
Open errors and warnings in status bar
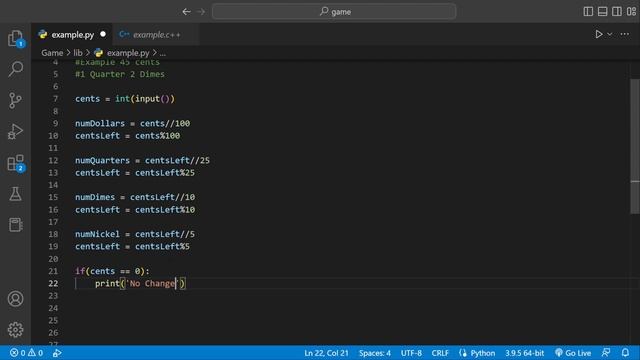pos(26,353)
